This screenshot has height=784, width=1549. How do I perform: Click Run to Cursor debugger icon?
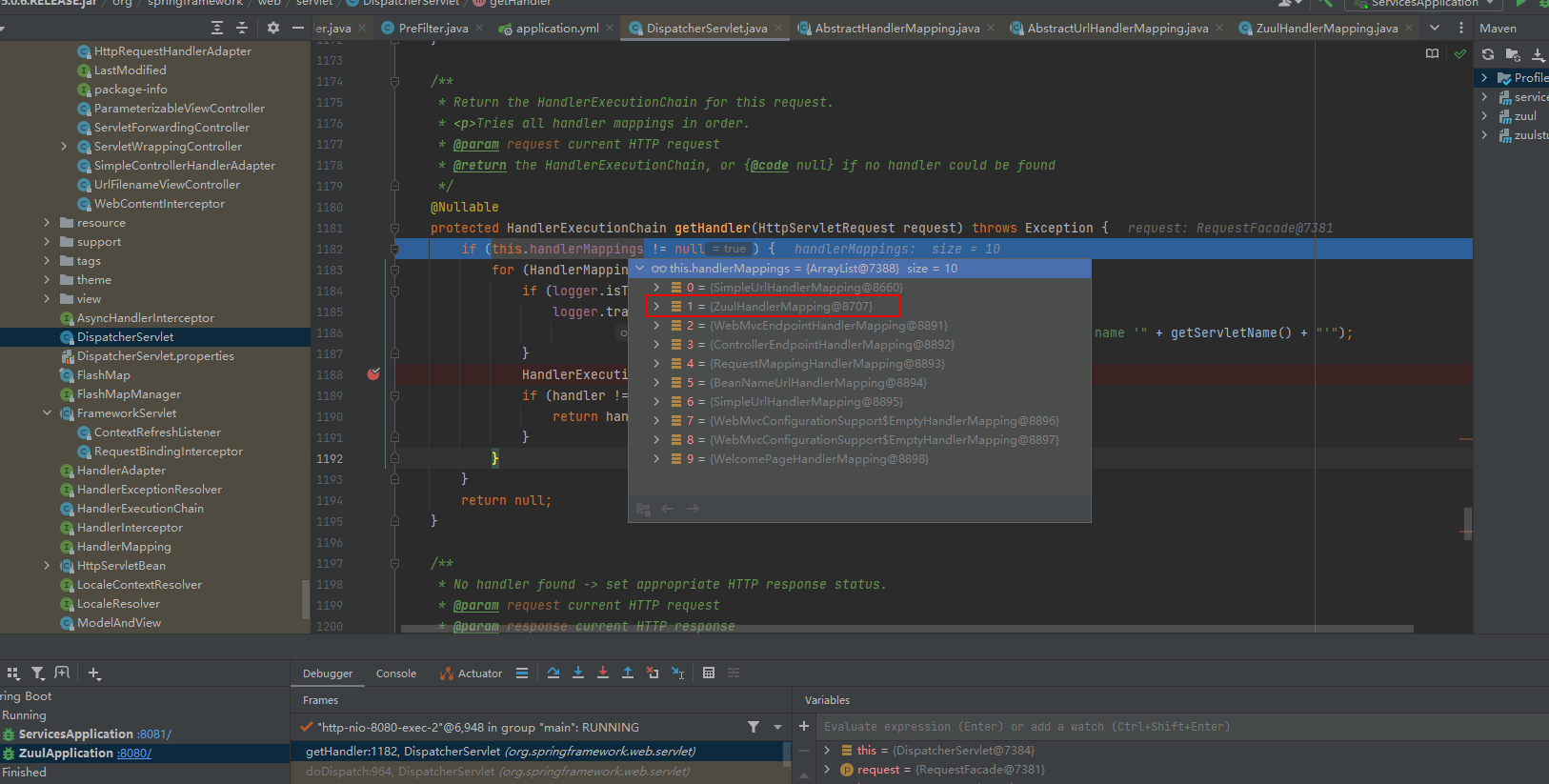point(677,673)
